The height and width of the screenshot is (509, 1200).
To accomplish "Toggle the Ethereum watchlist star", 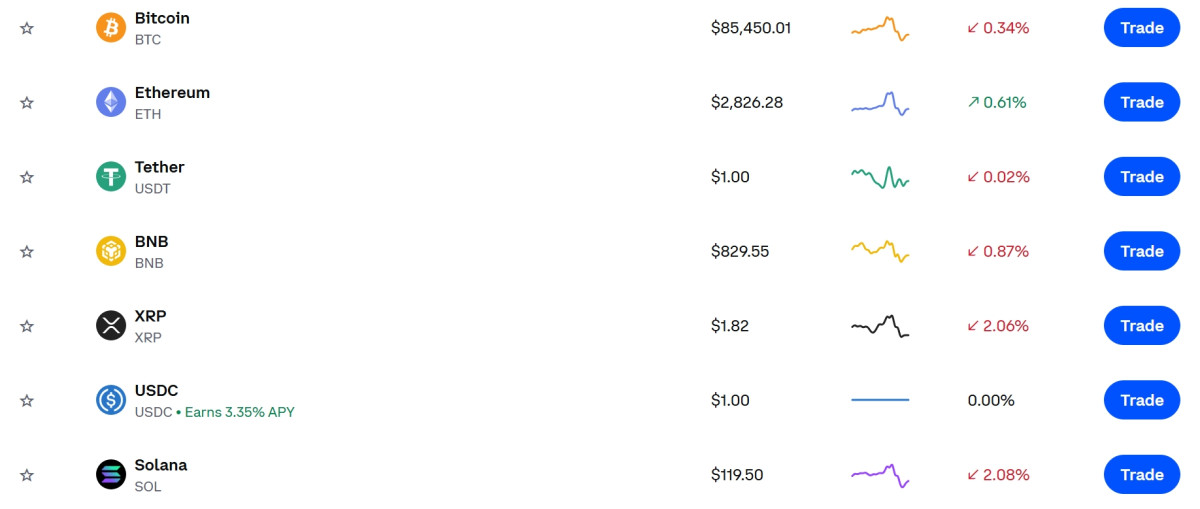I will (x=27, y=102).
